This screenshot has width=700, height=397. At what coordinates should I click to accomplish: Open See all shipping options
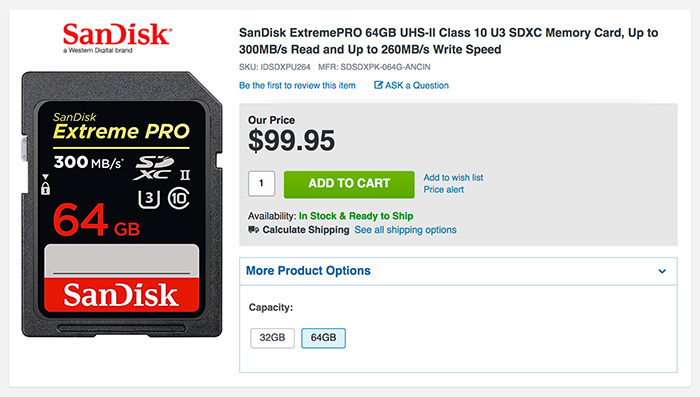pyautogui.click(x=405, y=230)
